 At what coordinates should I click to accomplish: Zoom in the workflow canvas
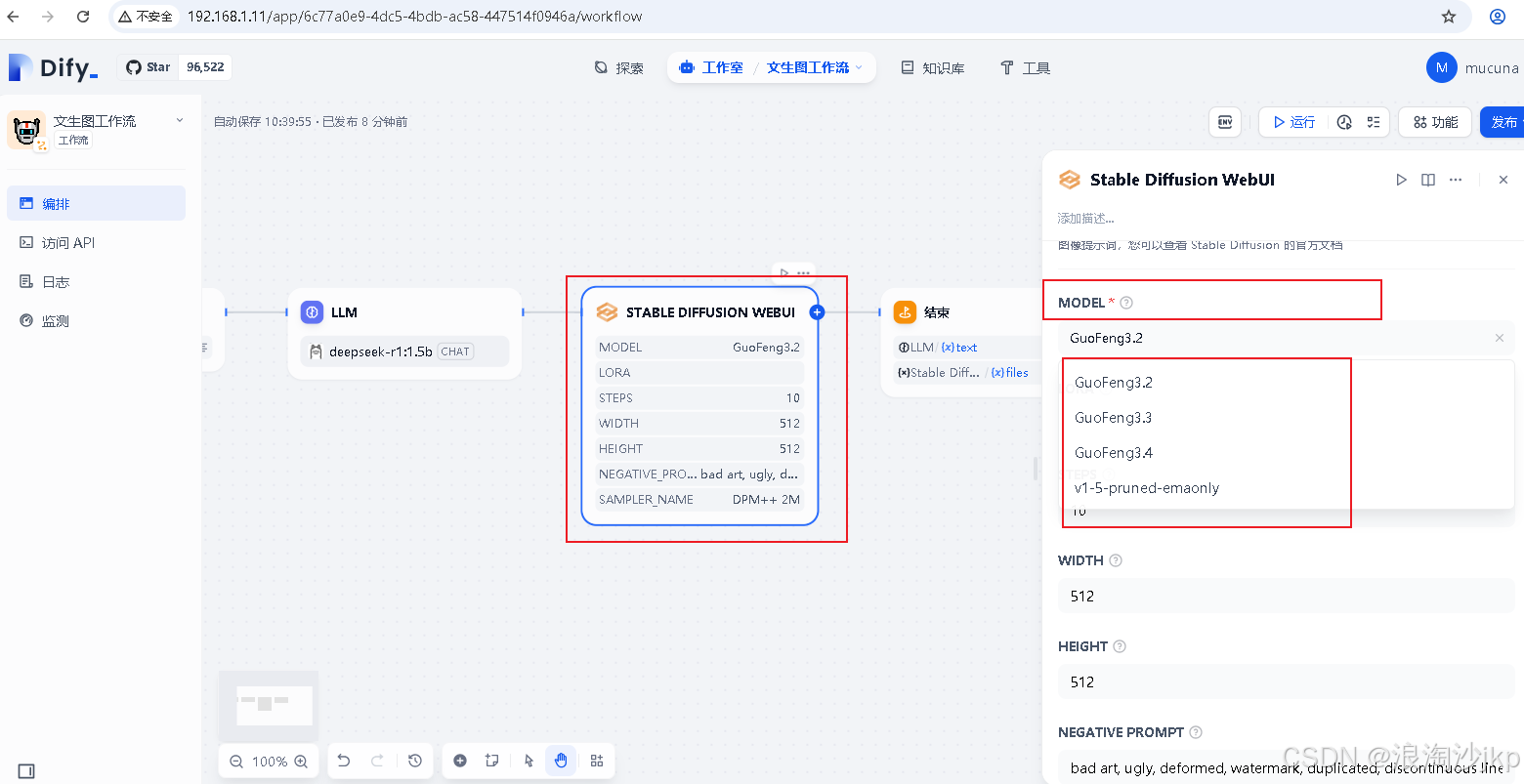point(301,762)
